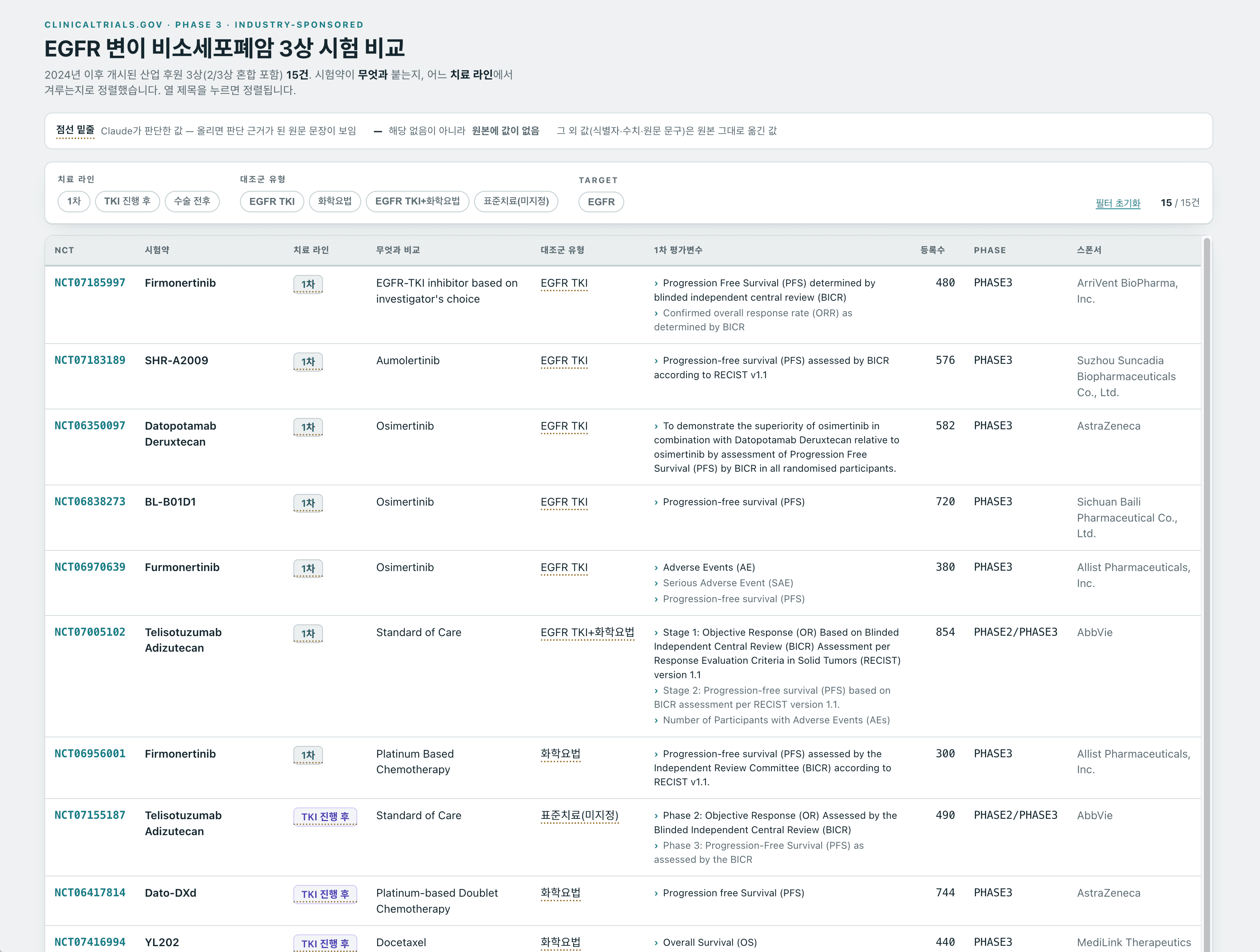The height and width of the screenshot is (952, 1260).
Task: Toggle the 화학요법 comparator filter chip
Action: 335,201
